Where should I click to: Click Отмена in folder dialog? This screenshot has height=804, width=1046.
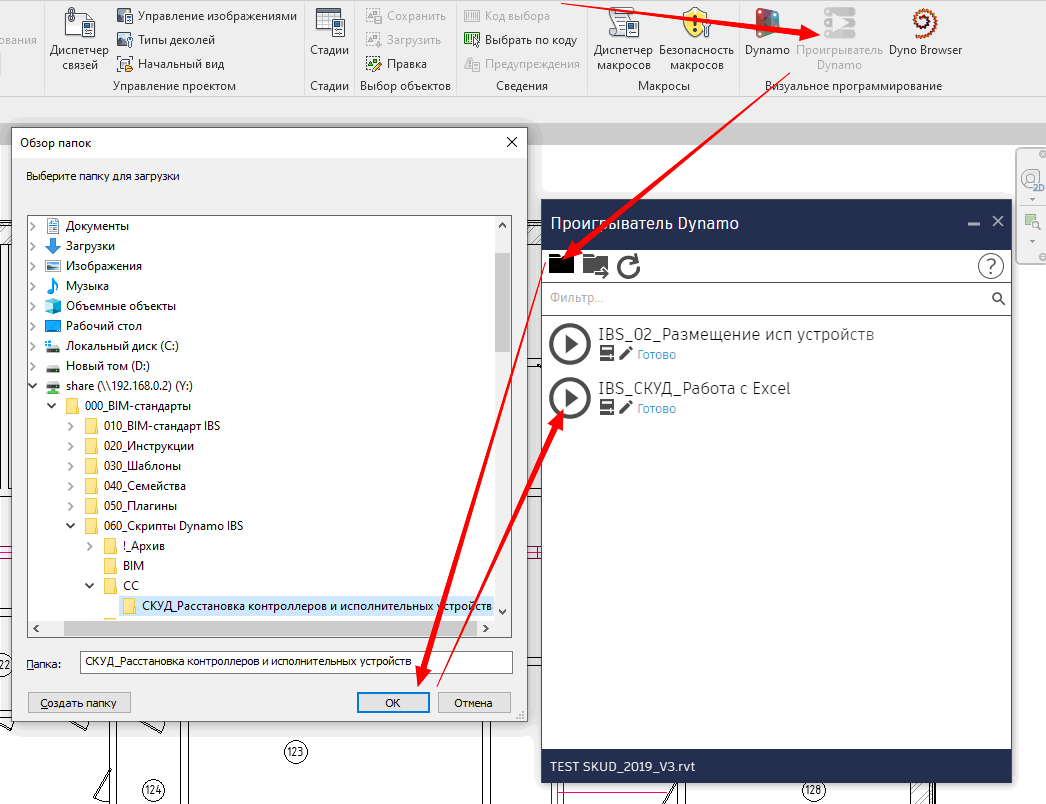point(474,703)
